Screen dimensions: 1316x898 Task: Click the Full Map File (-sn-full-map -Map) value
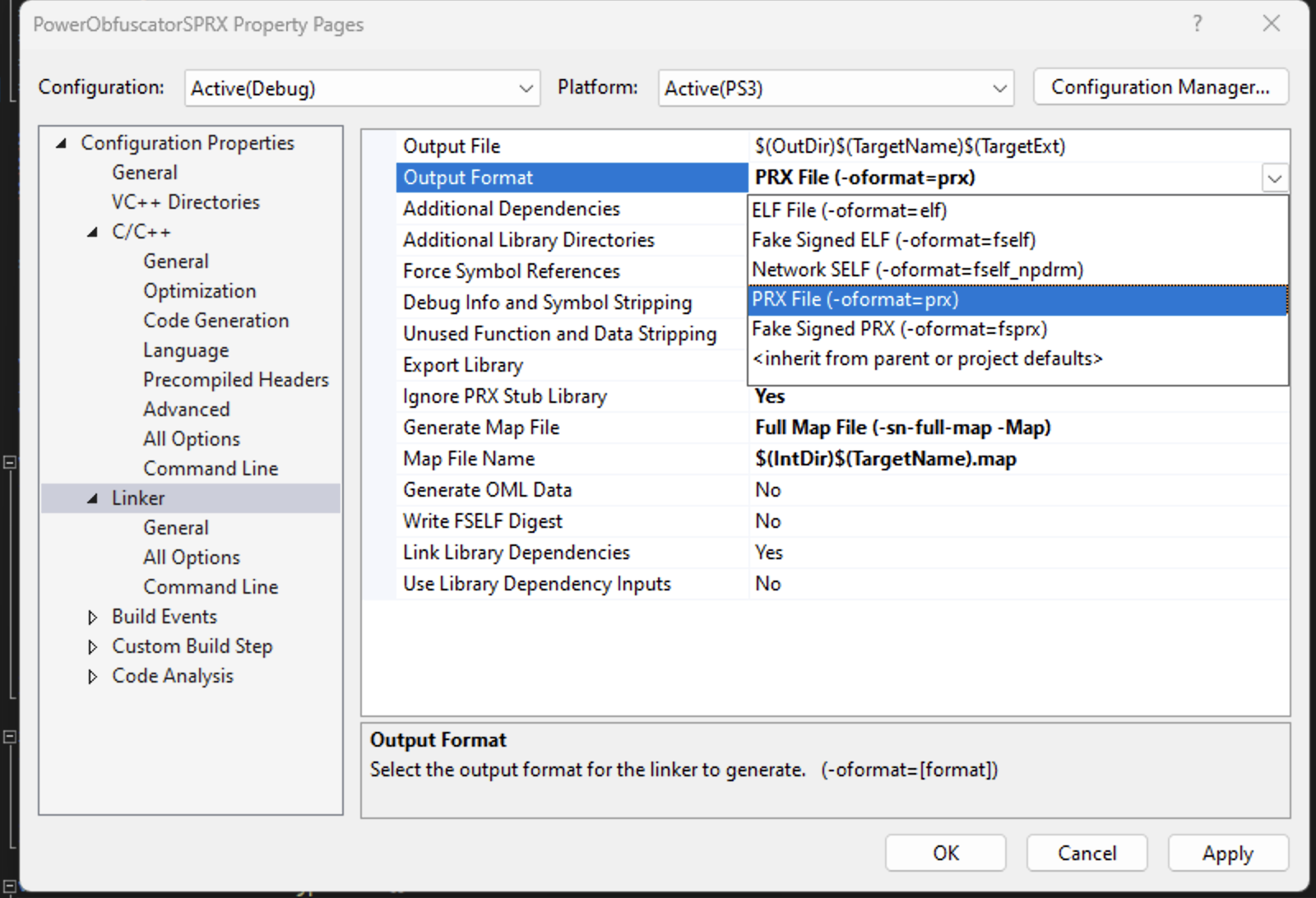point(903,428)
